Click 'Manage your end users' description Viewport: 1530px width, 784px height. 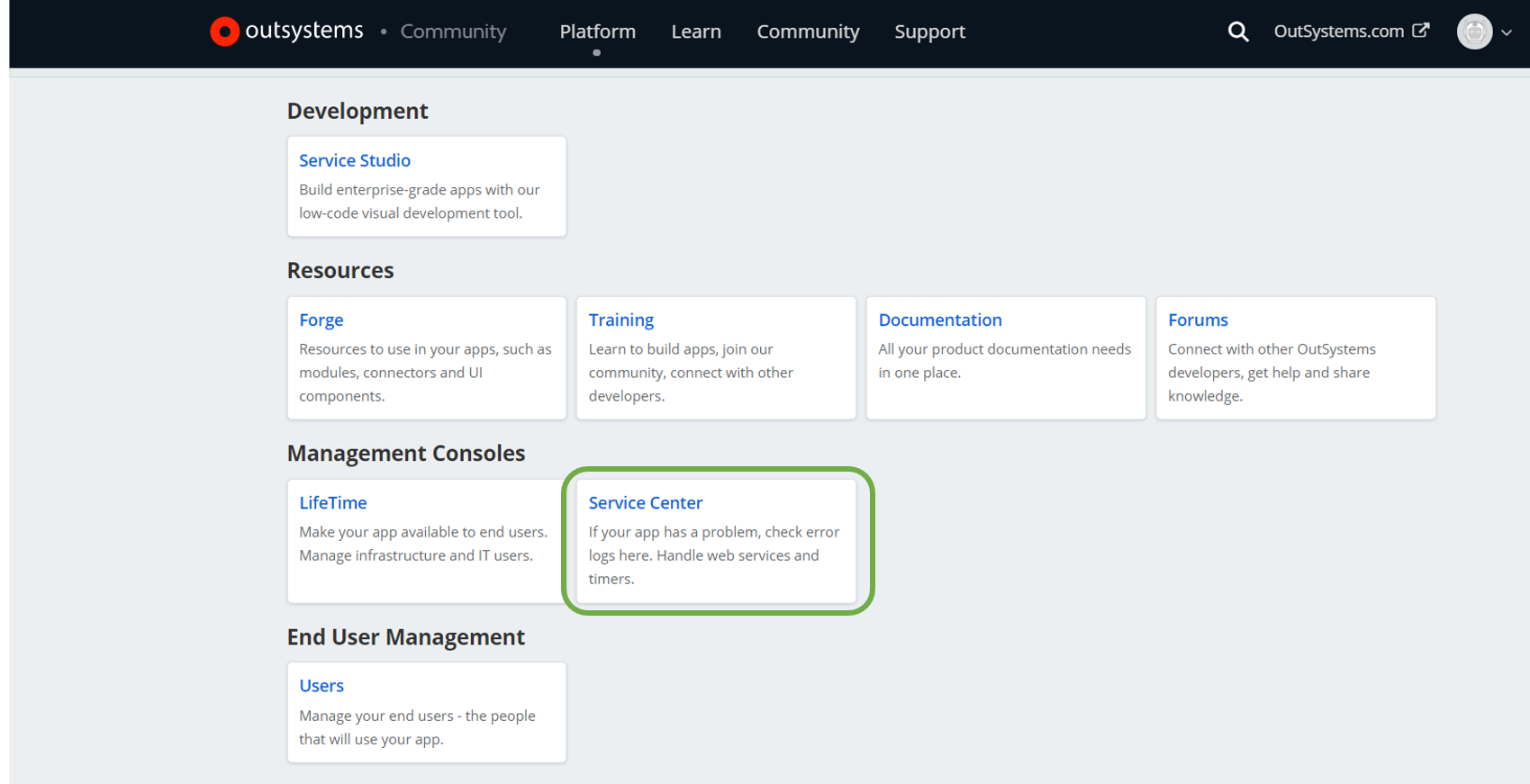(417, 727)
